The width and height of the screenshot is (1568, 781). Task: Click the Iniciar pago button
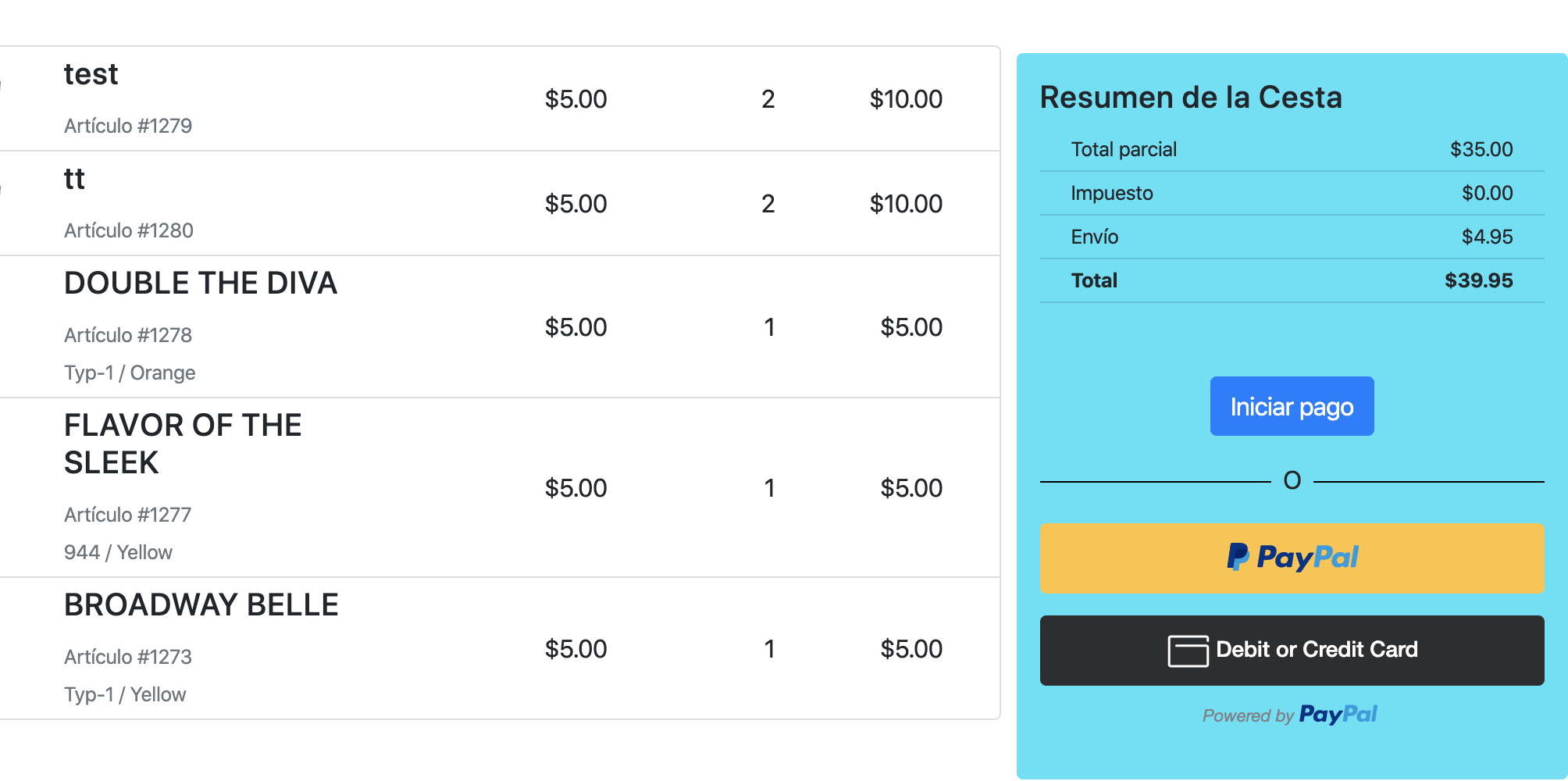[x=1292, y=406]
